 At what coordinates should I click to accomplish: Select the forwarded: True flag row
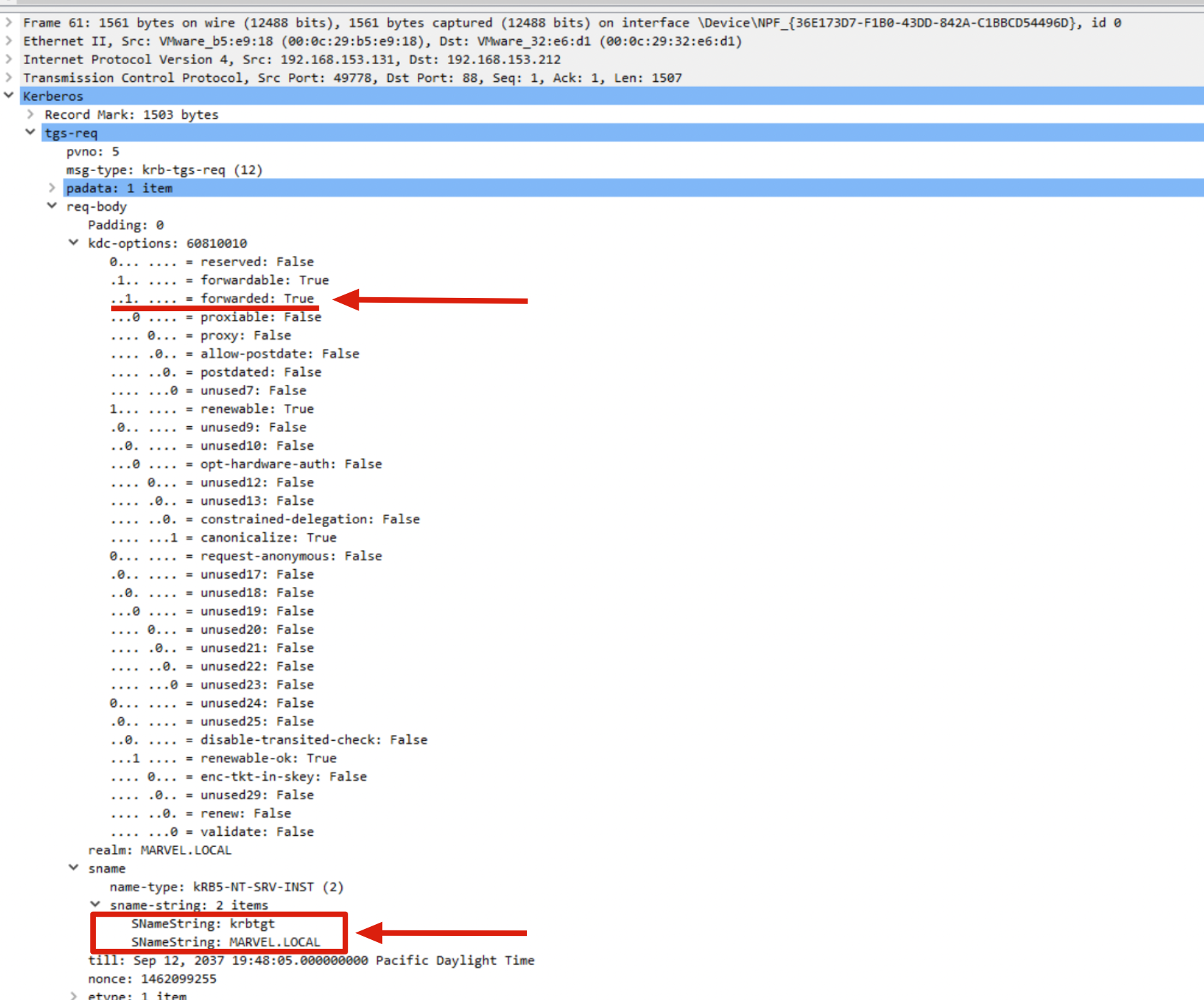click(257, 299)
